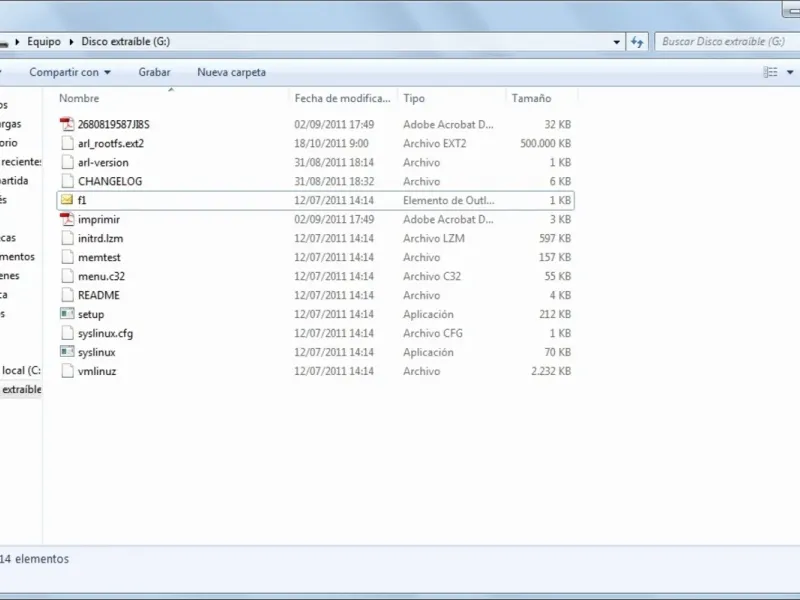The width and height of the screenshot is (800, 600).
Task: Click the setup application icon
Action: pos(67,314)
